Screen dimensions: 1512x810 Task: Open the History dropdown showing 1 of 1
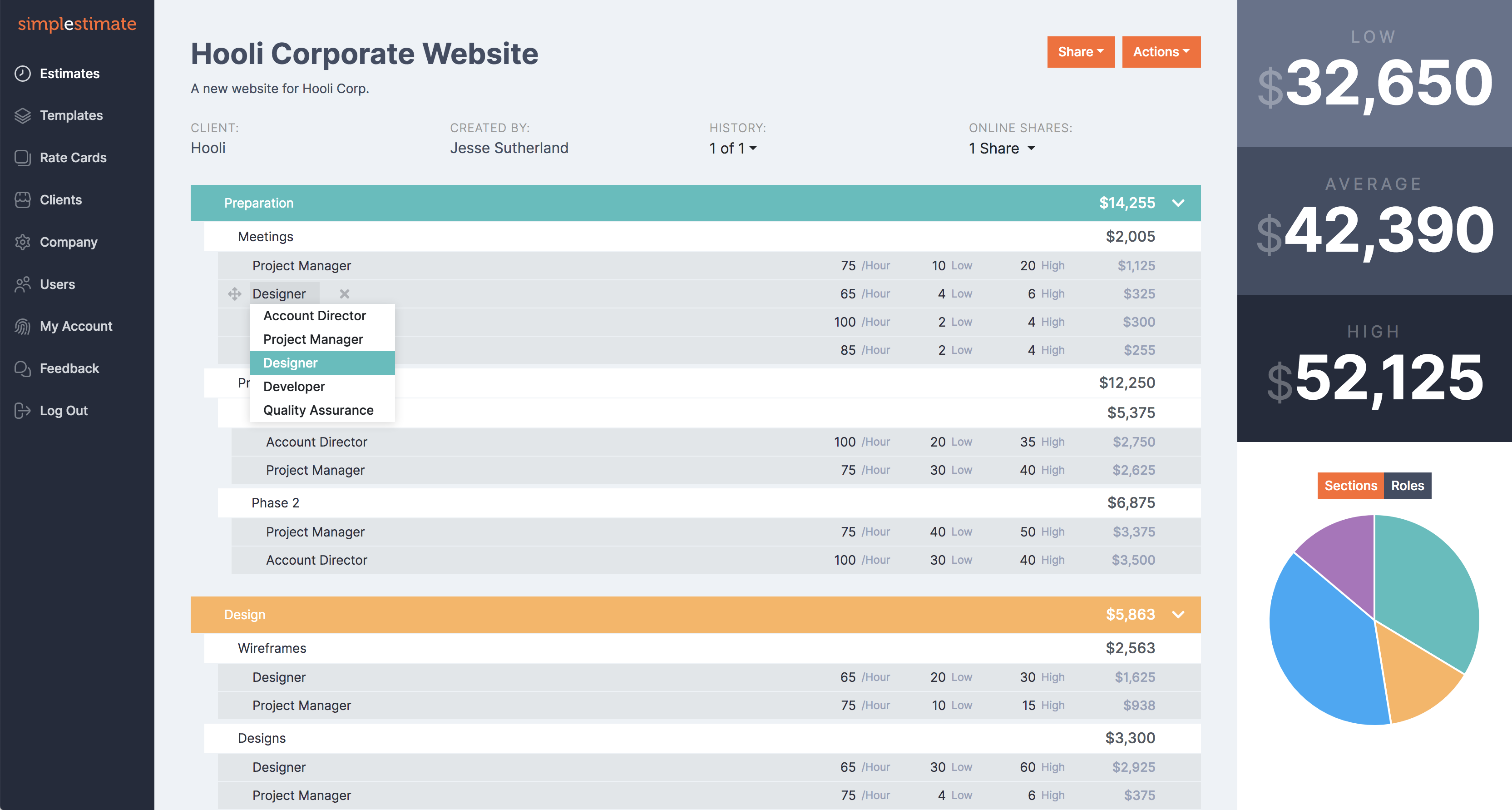[x=732, y=148]
